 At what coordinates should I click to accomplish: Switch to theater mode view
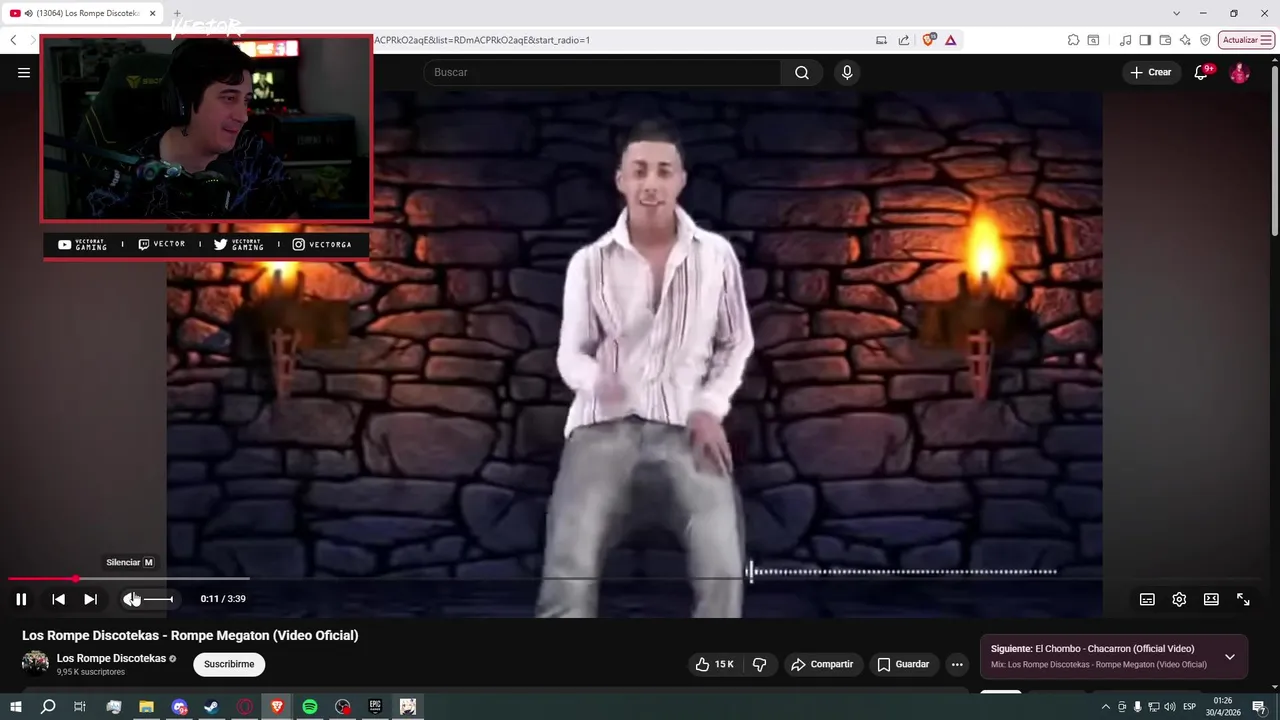(x=1211, y=599)
